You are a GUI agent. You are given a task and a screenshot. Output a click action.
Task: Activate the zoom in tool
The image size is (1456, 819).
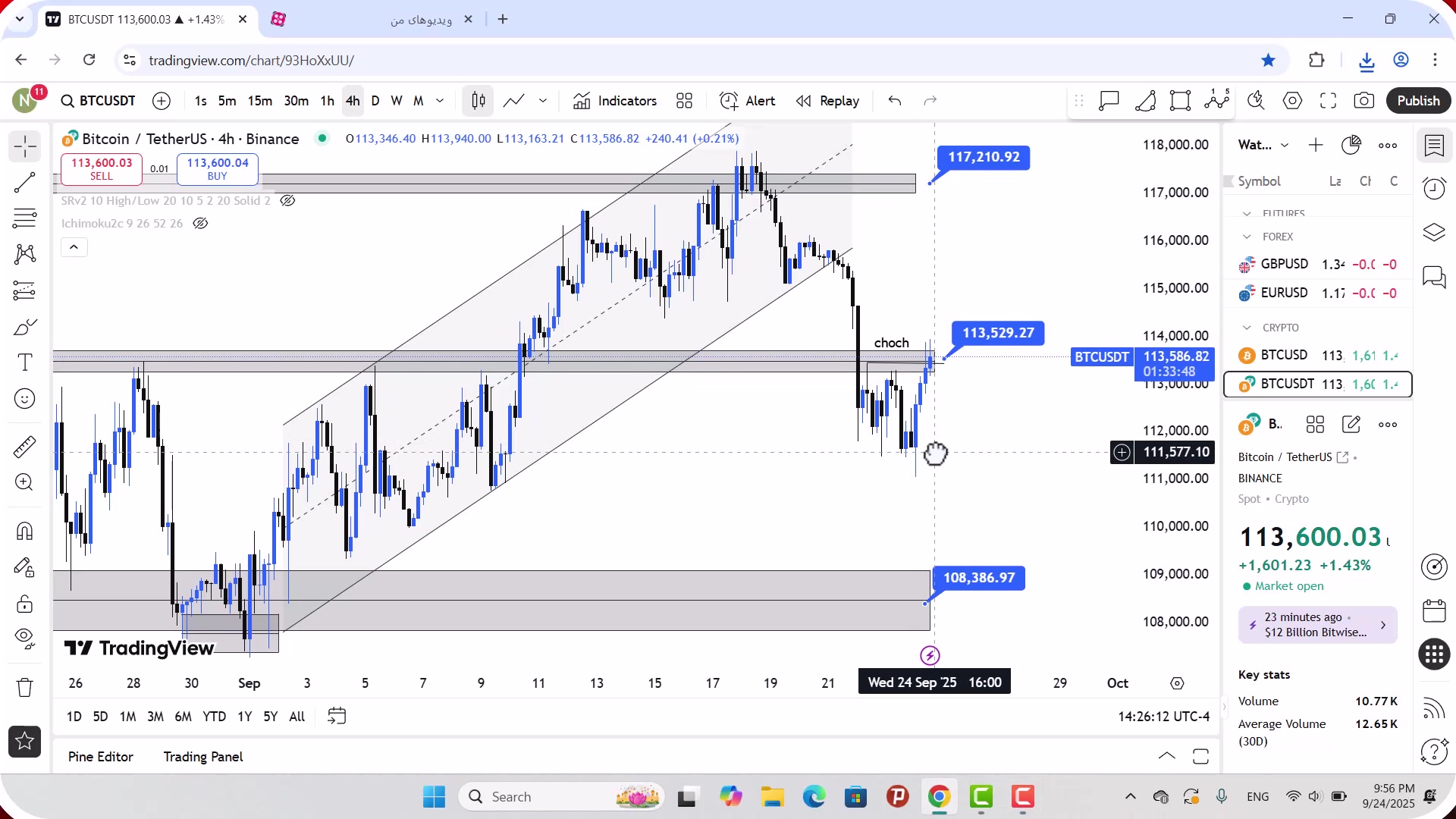click(x=24, y=483)
